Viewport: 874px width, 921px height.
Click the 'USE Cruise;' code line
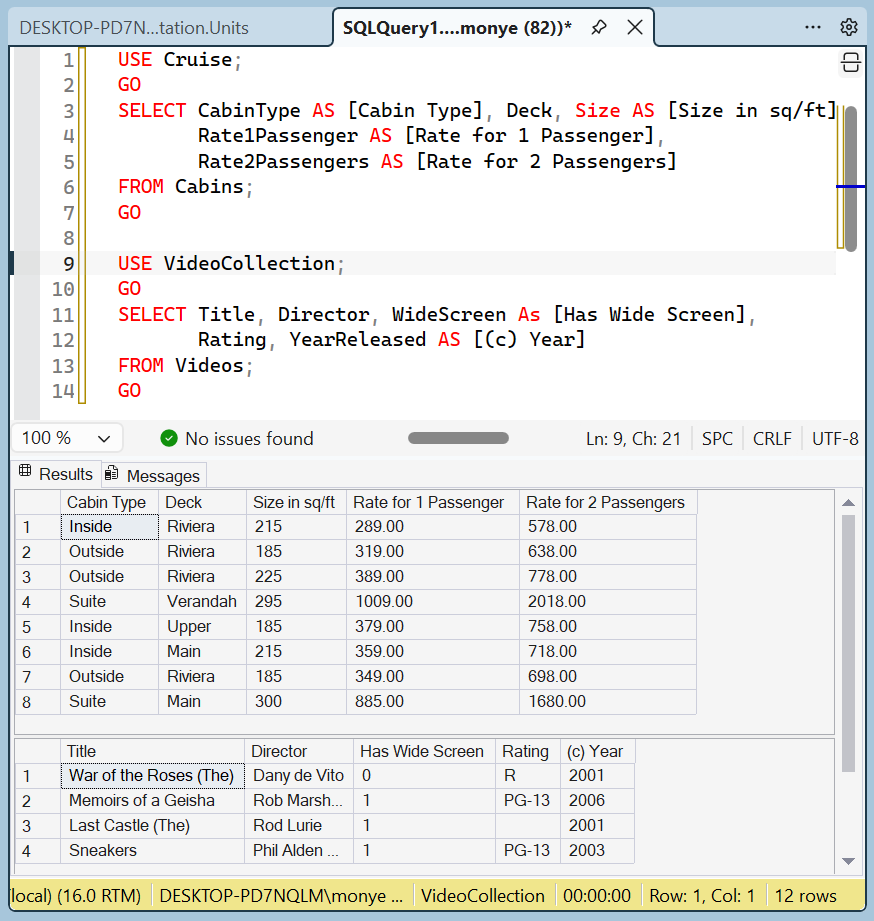179,59
